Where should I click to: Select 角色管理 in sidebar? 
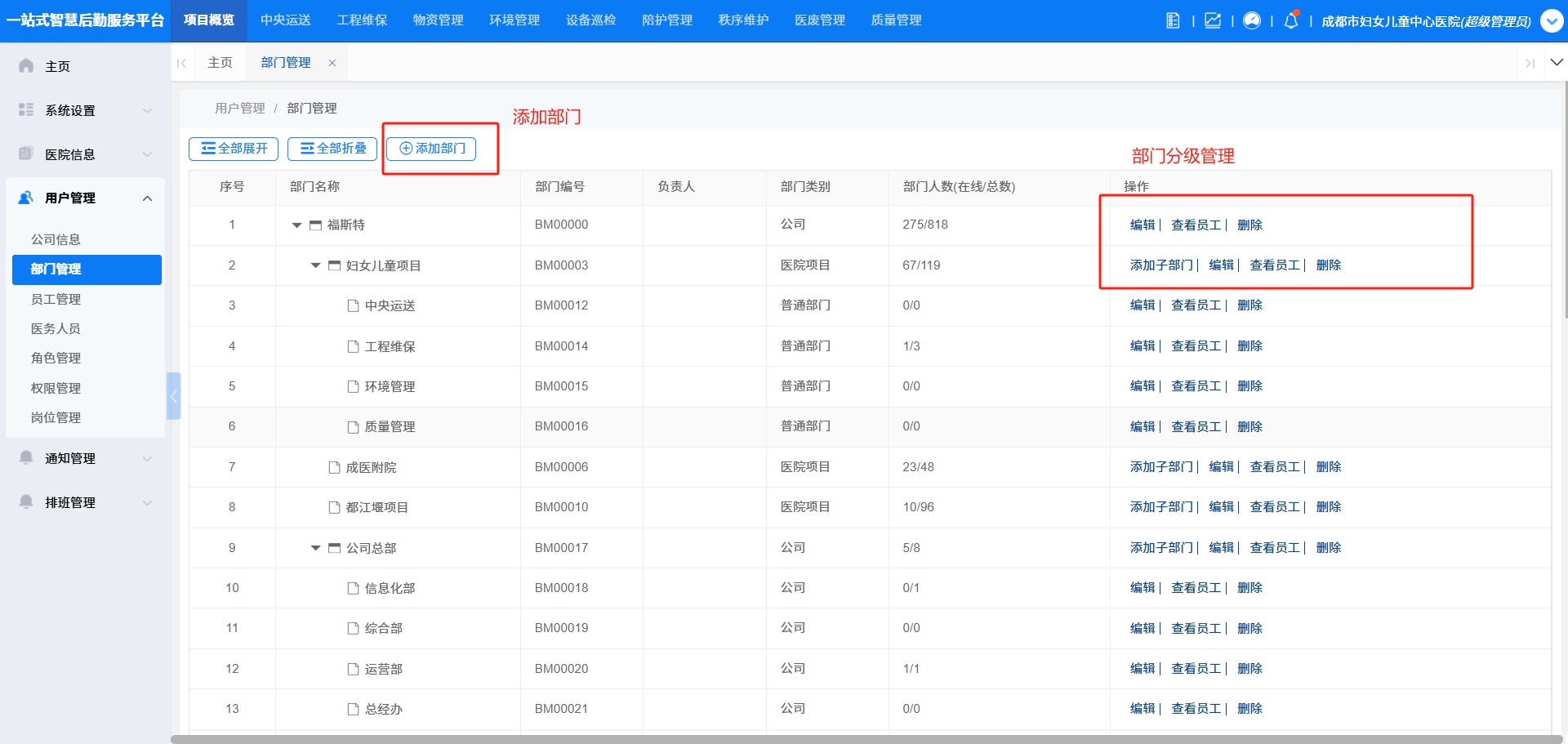[x=56, y=358]
